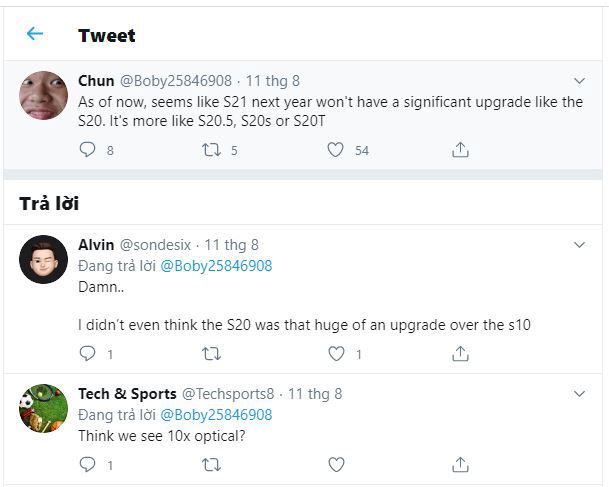Viewport: 609px width, 487px height.
Task: Reply to Alvin's Damn comment
Action: coord(87,353)
